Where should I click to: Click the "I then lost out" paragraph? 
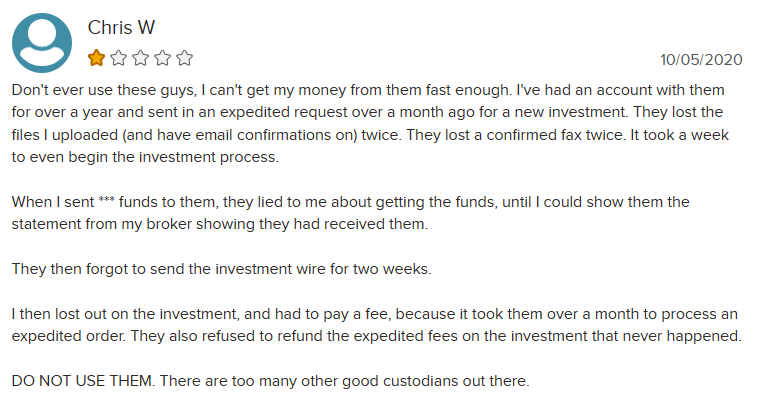tap(377, 325)
